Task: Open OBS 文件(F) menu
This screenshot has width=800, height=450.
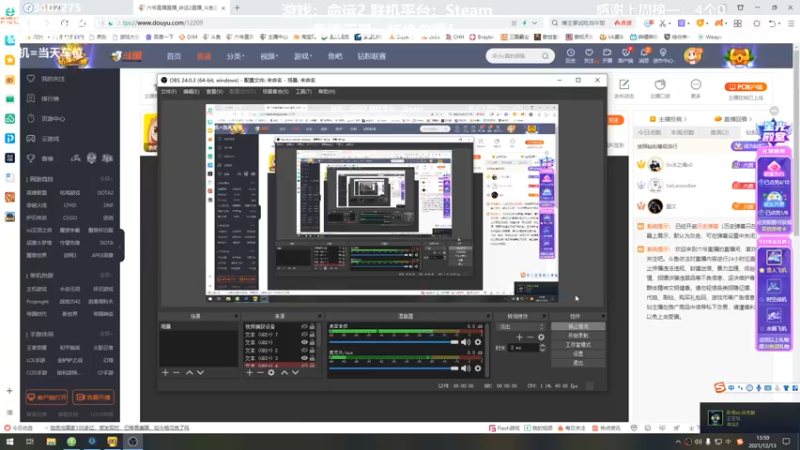Action: [169, 92]
